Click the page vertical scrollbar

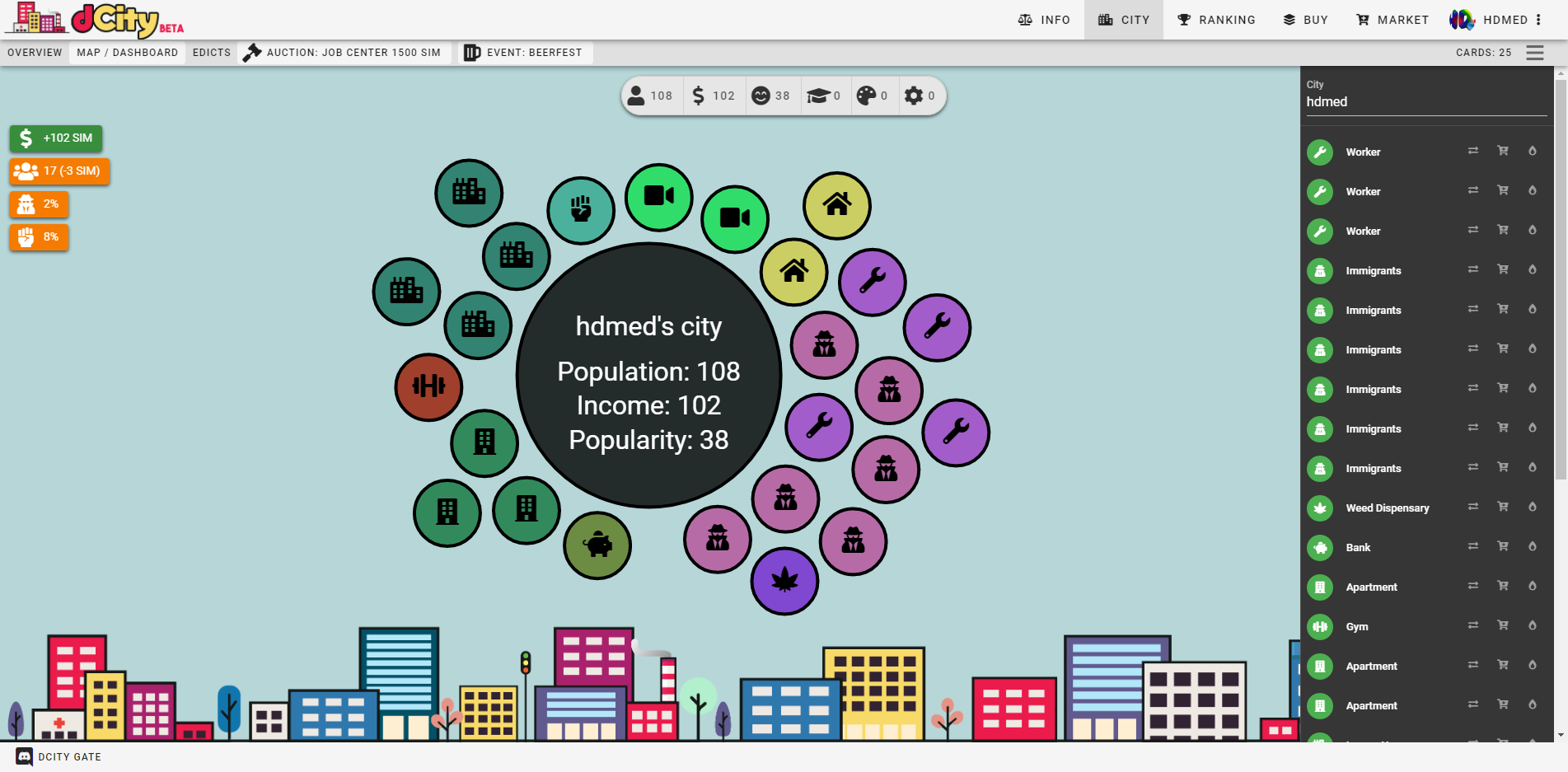pos(1561,280)
